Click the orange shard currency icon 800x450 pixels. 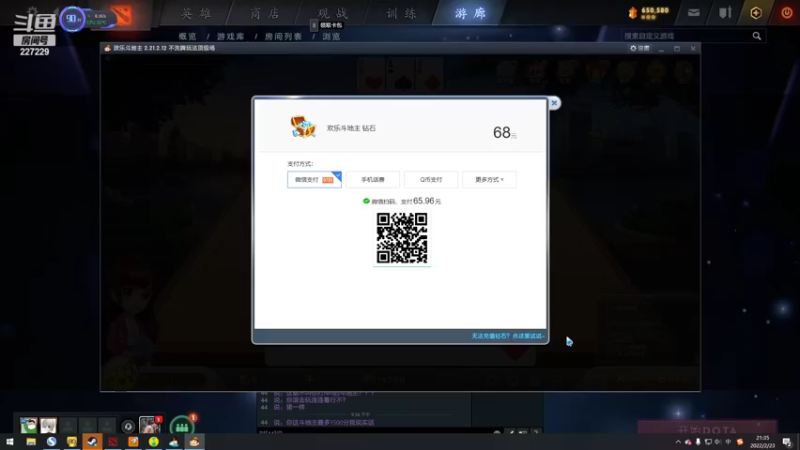tap(633, 13)
